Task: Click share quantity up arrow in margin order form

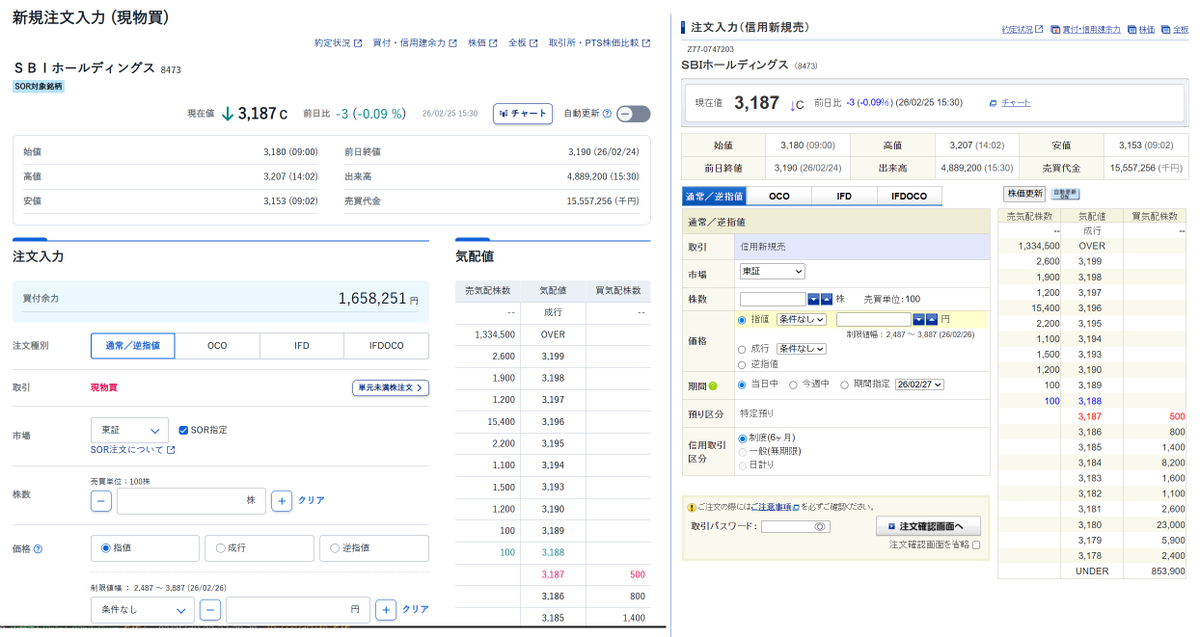Action: click(x=826, y=299)
